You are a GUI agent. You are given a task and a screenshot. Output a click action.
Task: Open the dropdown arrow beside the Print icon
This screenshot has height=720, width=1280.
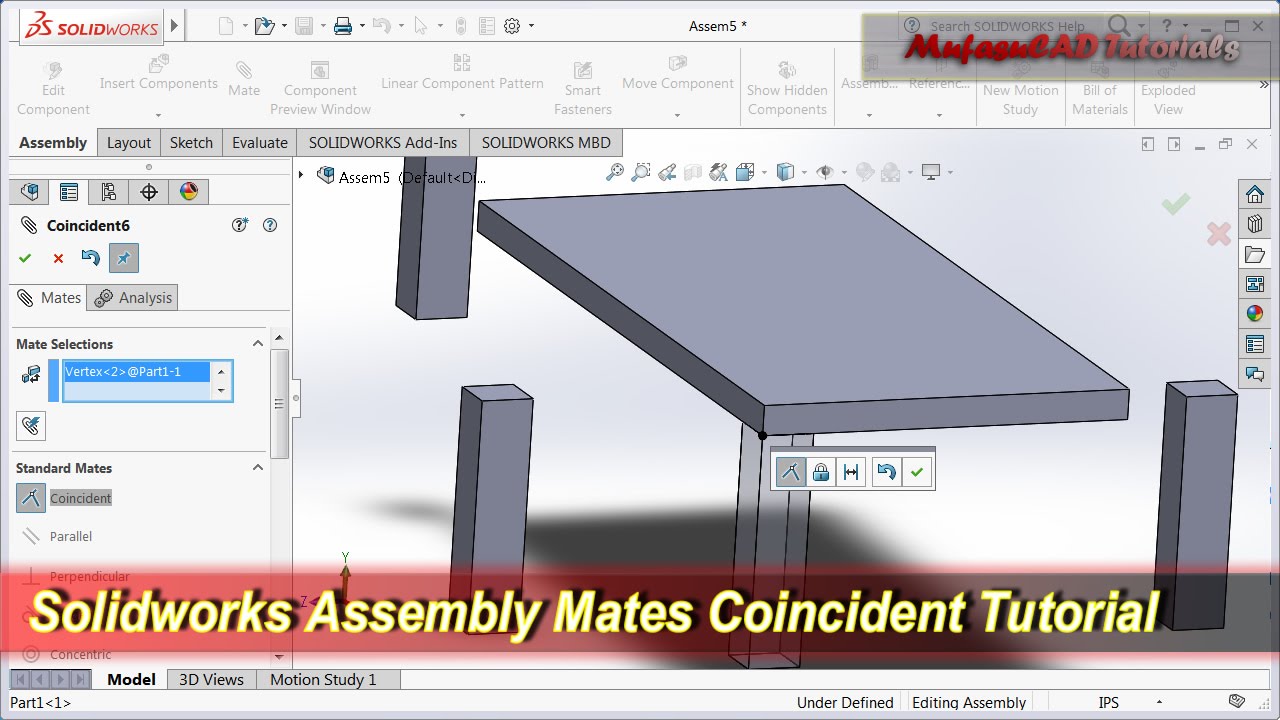[361, 27]
